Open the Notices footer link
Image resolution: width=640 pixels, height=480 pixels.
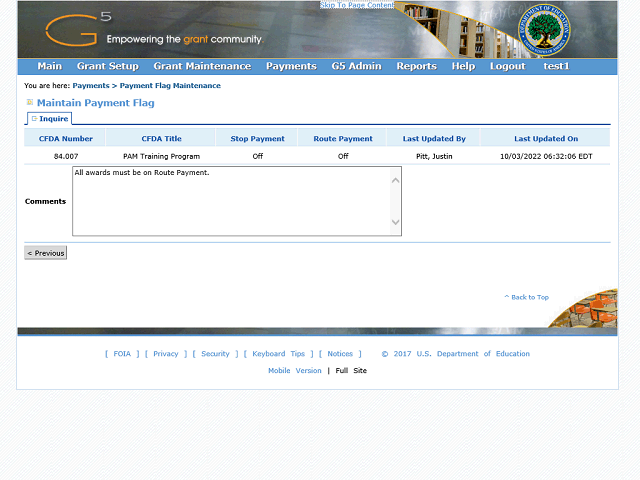340,354
